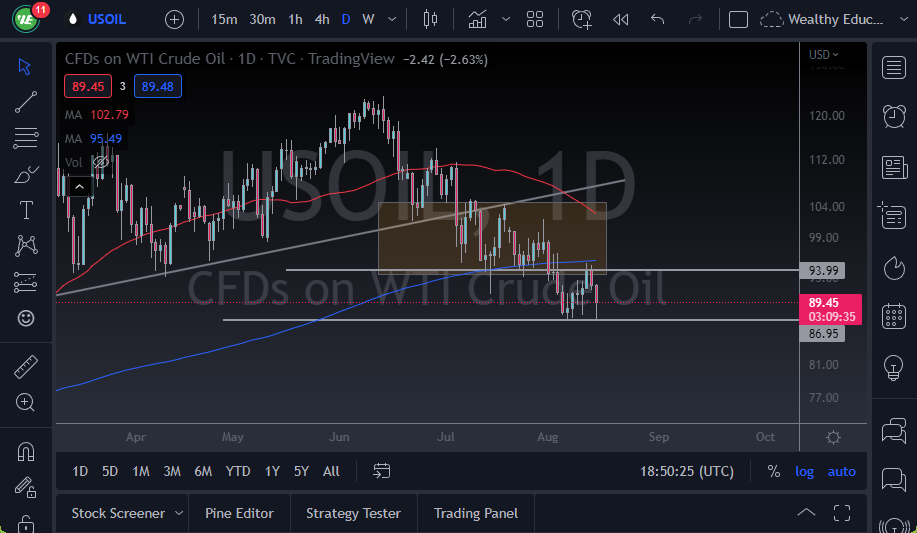Viewport: 917px width, 533px height.
Task: Open the Fibonacci retracement tool group
Action: (26, 138)
